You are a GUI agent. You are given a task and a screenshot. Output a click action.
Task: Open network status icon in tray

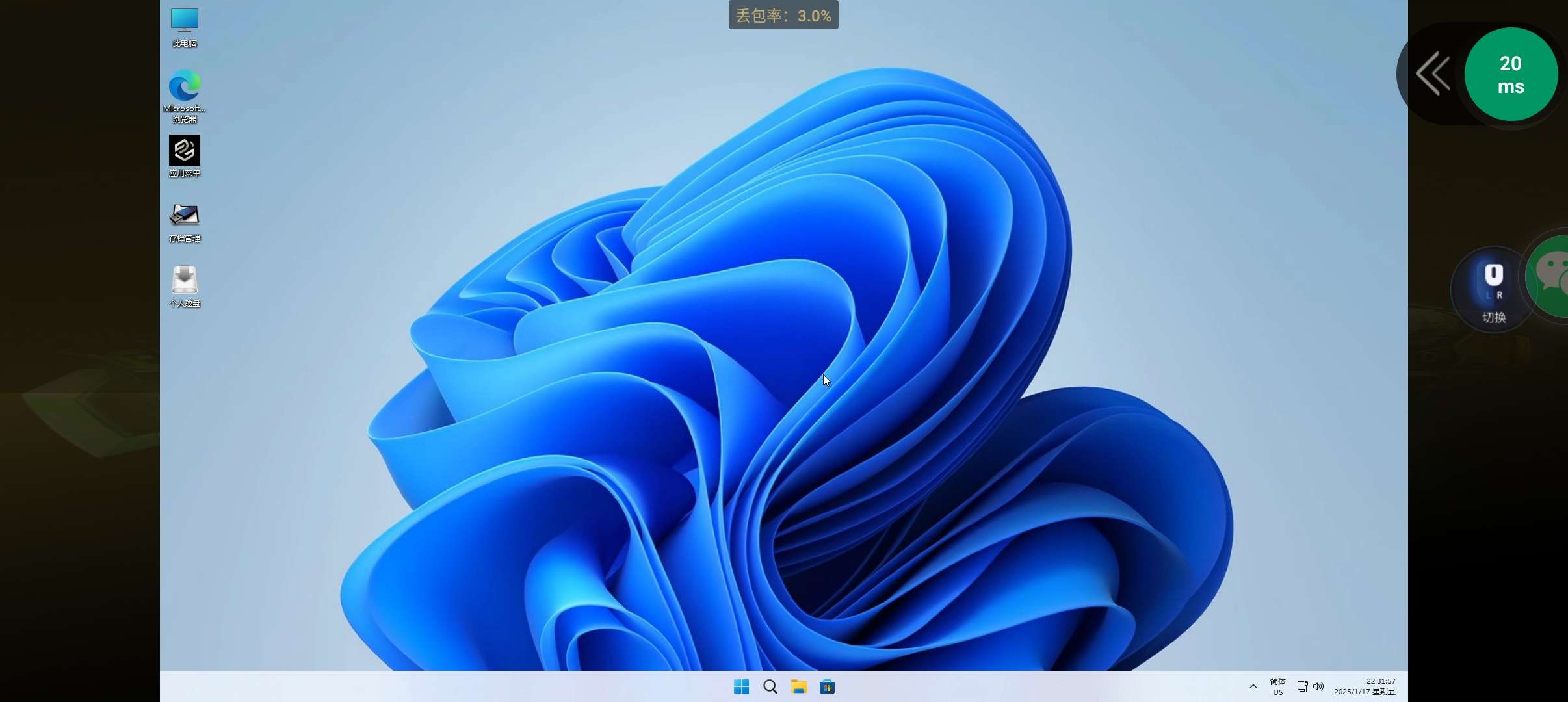pyautogui.click(x=1302, y=686)
